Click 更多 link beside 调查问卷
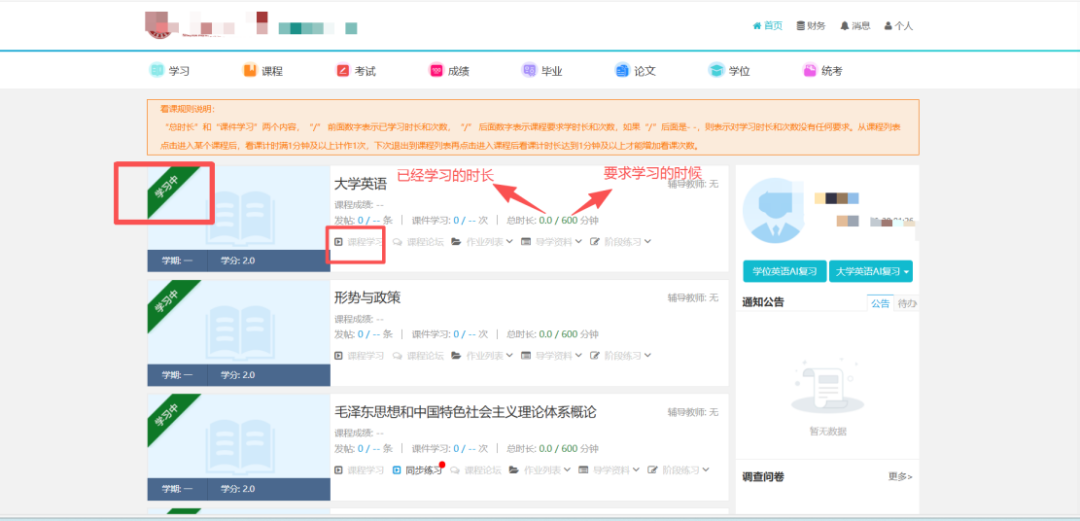Viewport: 1080px width, 521px height. point(899,477)
